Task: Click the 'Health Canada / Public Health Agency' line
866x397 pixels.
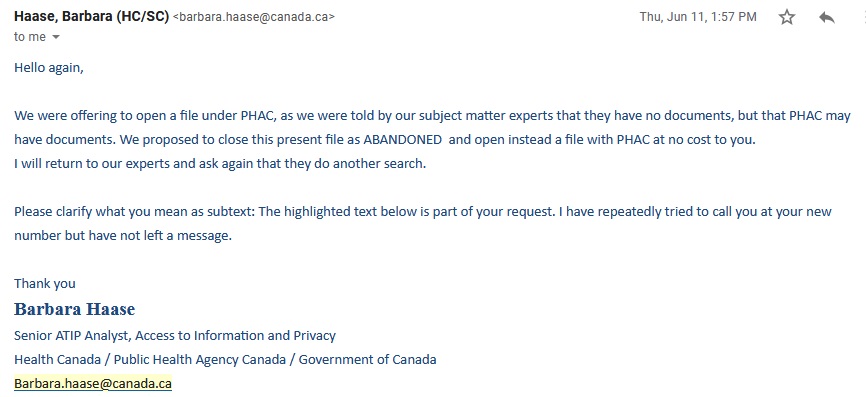Action: [x=150, y=359]
